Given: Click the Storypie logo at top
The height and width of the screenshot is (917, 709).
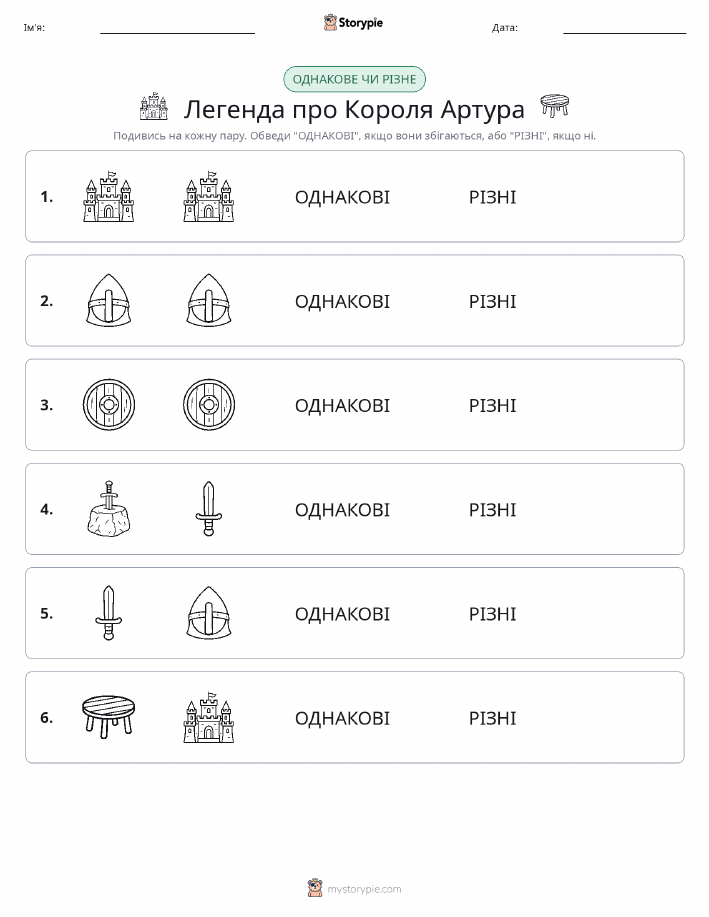Looking at the screenshot, I should [353, 22].
